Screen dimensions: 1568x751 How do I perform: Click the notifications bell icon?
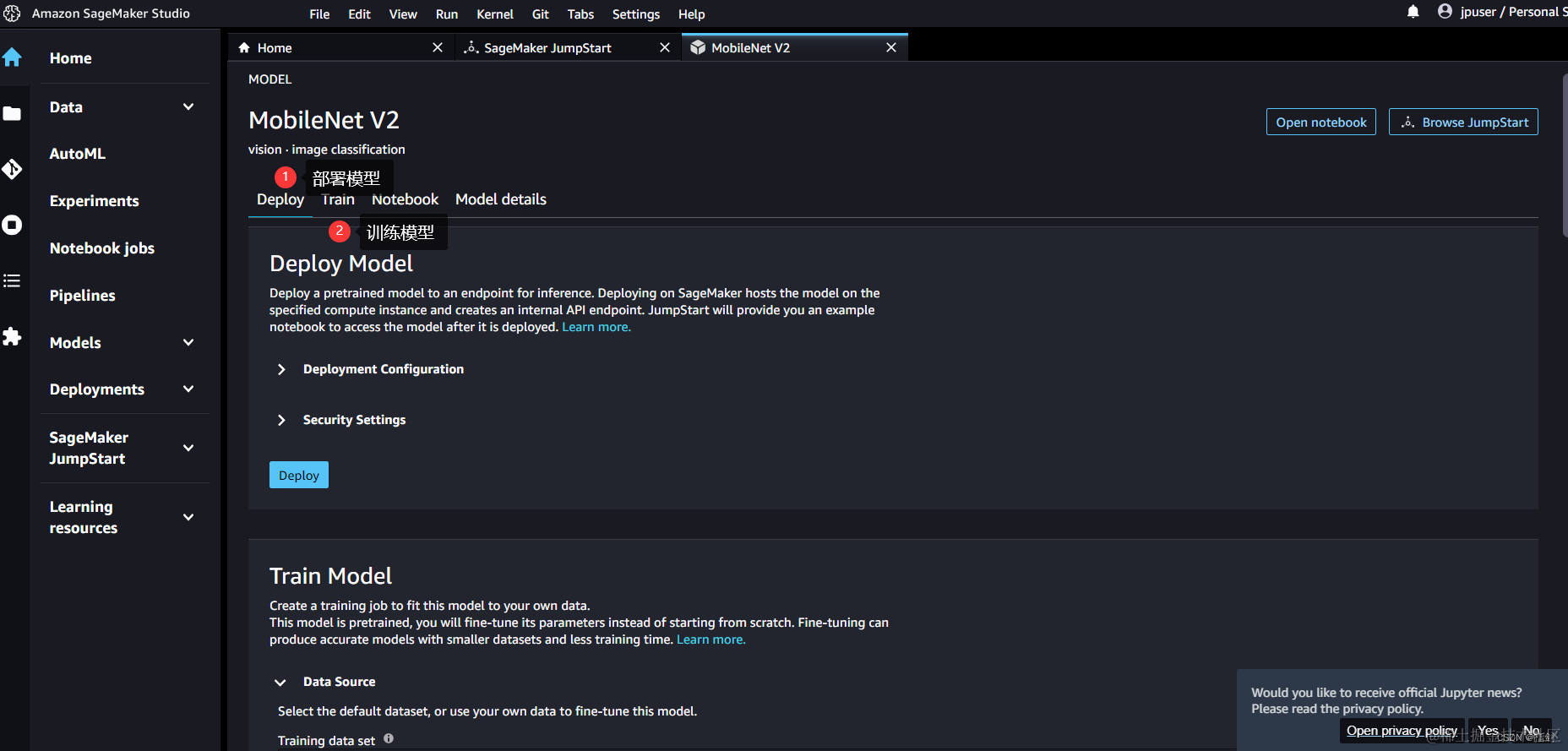1413,12
